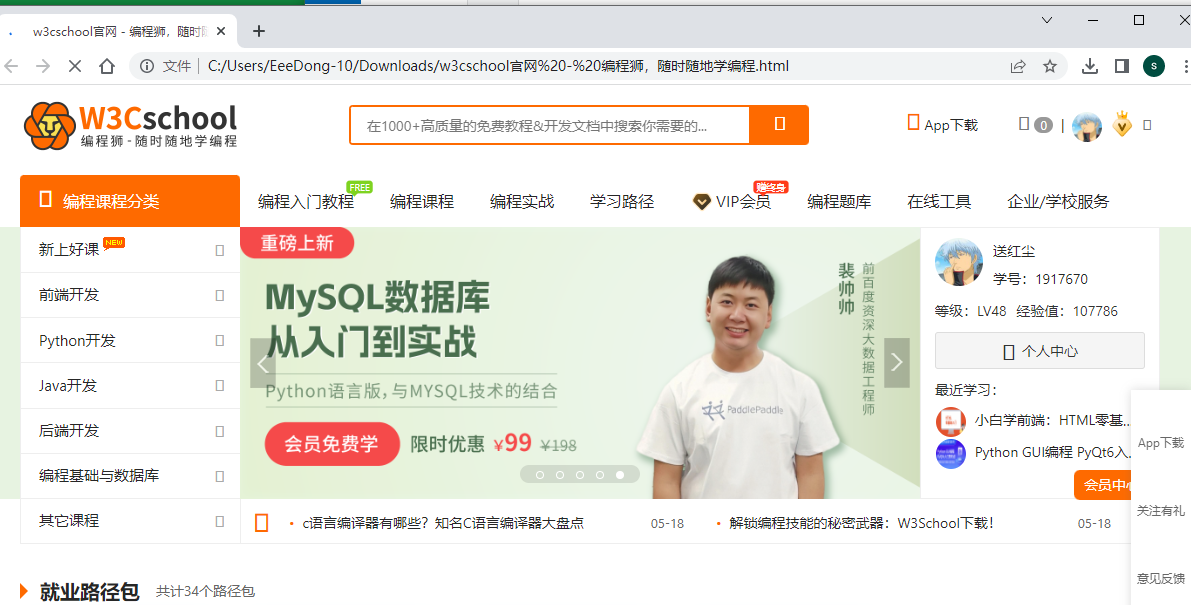Select the first carousel dot

point(540,475)
